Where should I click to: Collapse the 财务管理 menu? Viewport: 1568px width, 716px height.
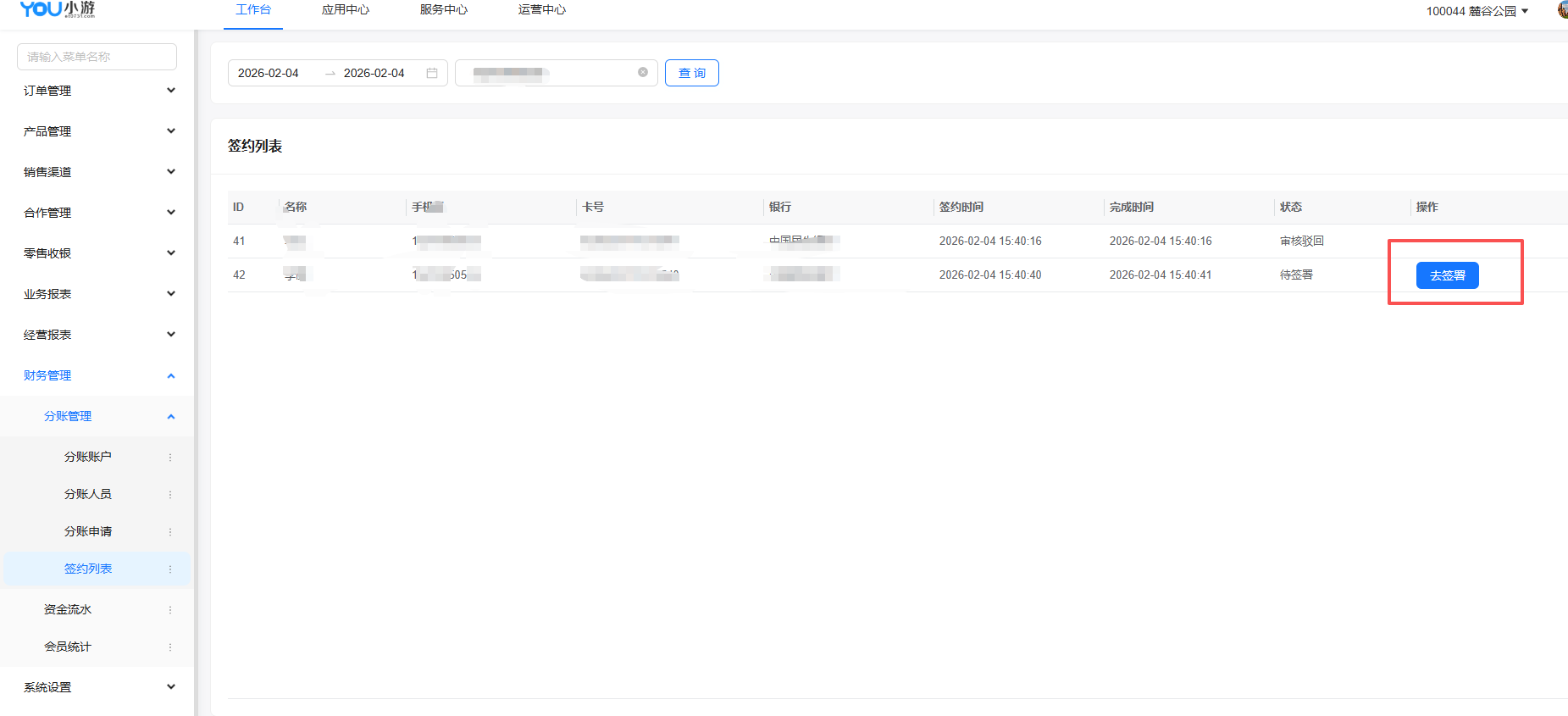pos(97,375)
